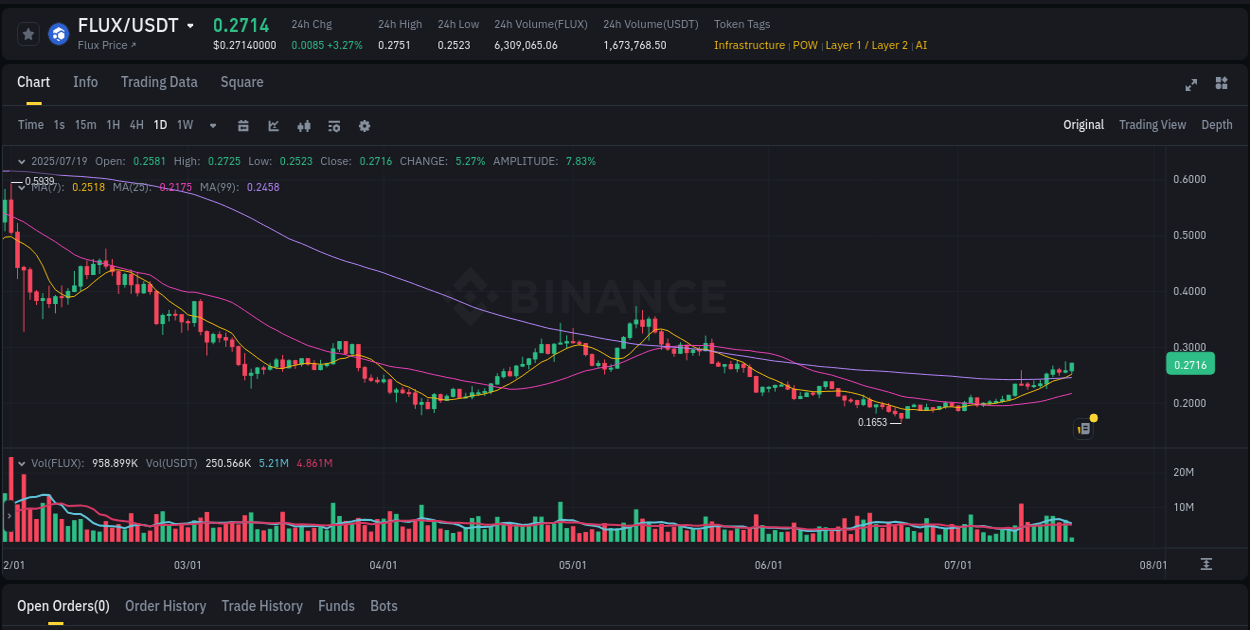
Task: Open extra timeframe options dropdown arrow
Action: pos(211,125)
